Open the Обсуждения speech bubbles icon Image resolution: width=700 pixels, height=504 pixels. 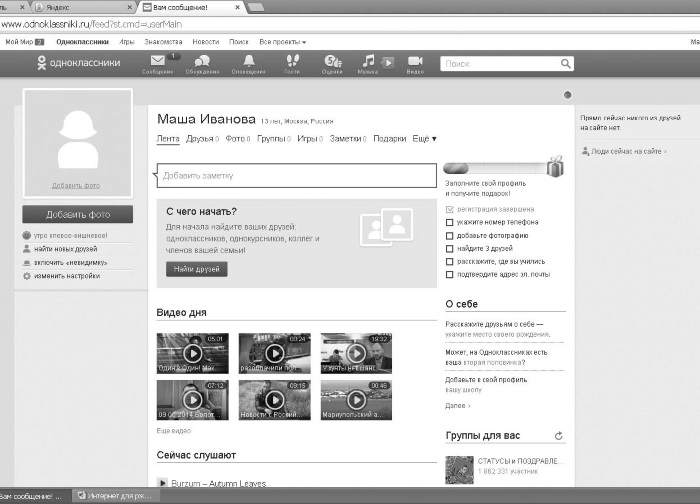[x=202, y=61]
